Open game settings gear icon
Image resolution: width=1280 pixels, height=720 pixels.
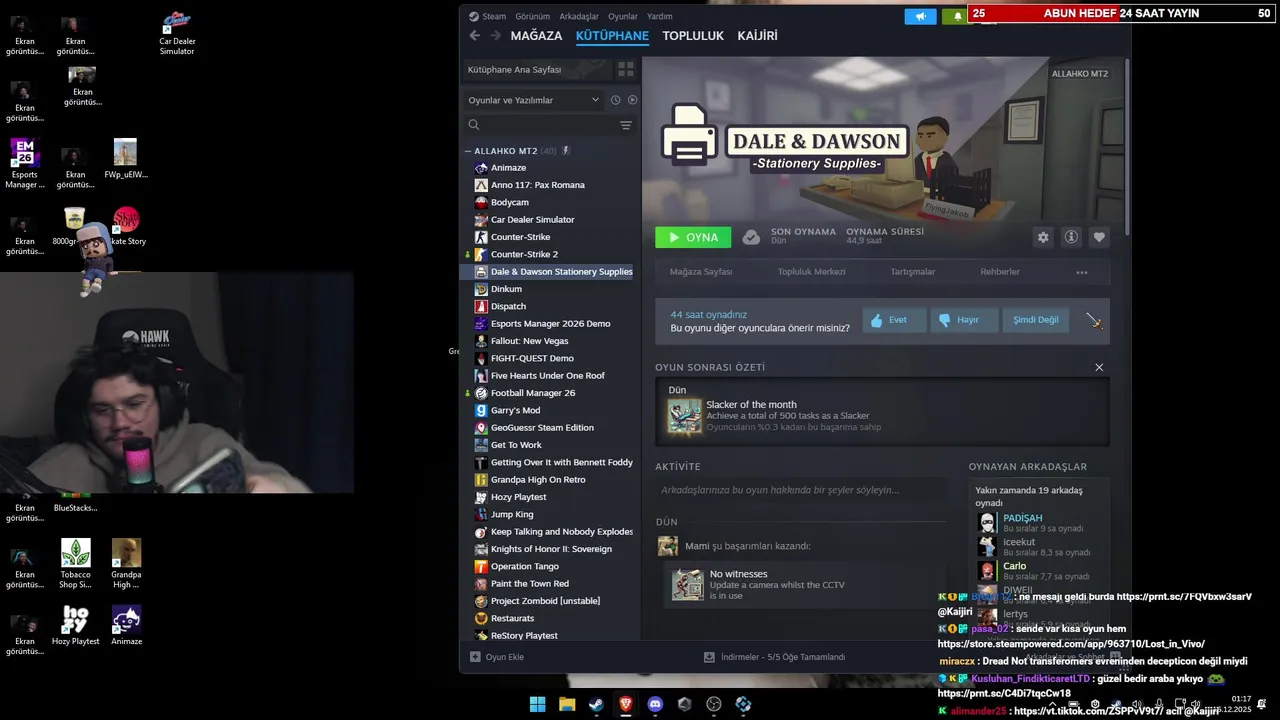tap(1043, 237)
